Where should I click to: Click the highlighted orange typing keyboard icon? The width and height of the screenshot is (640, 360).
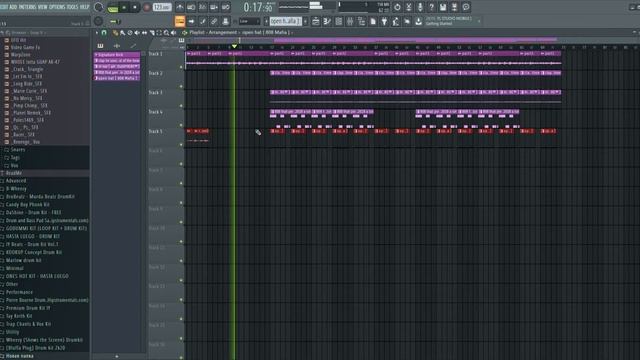pyautogui.click(x=180, y=21)
